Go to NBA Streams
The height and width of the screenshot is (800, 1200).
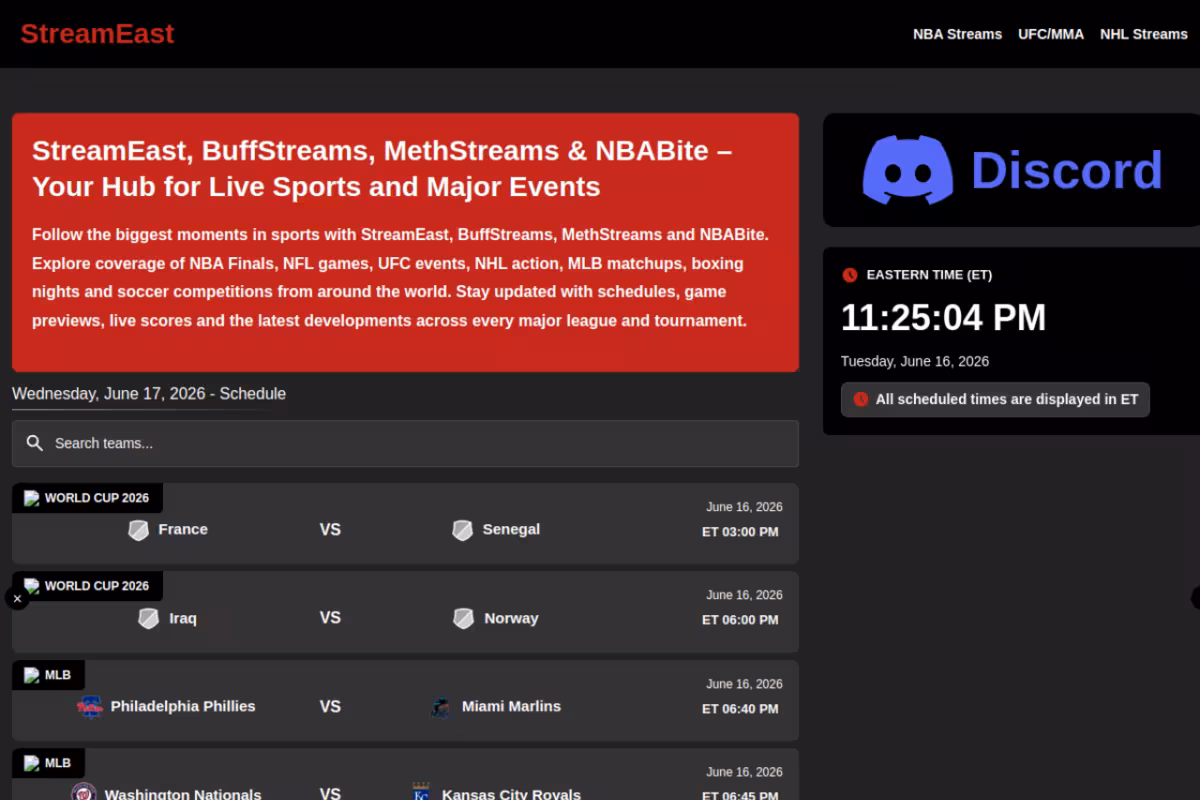pos(957,34)
